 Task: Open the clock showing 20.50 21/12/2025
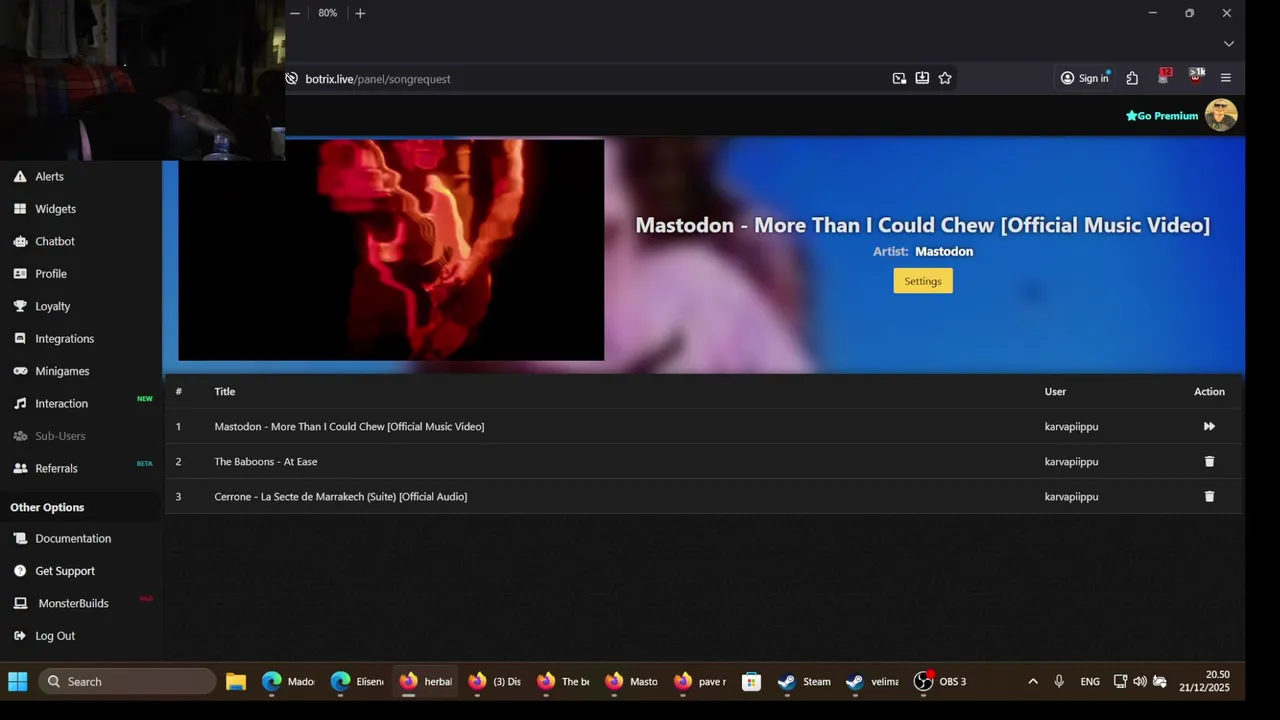coord(1204,681)
